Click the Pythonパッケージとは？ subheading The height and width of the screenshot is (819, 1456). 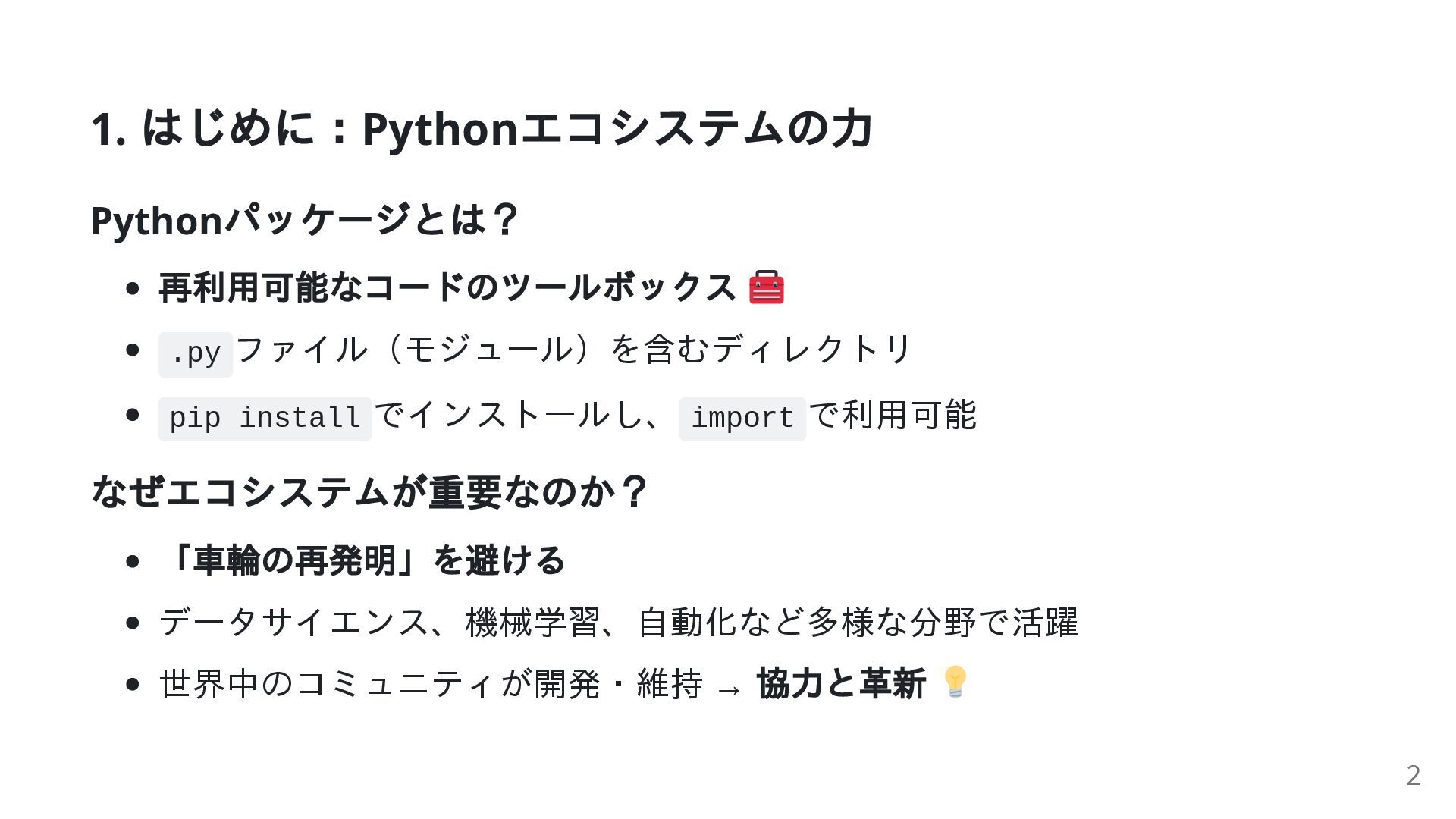tap(304, 220)
